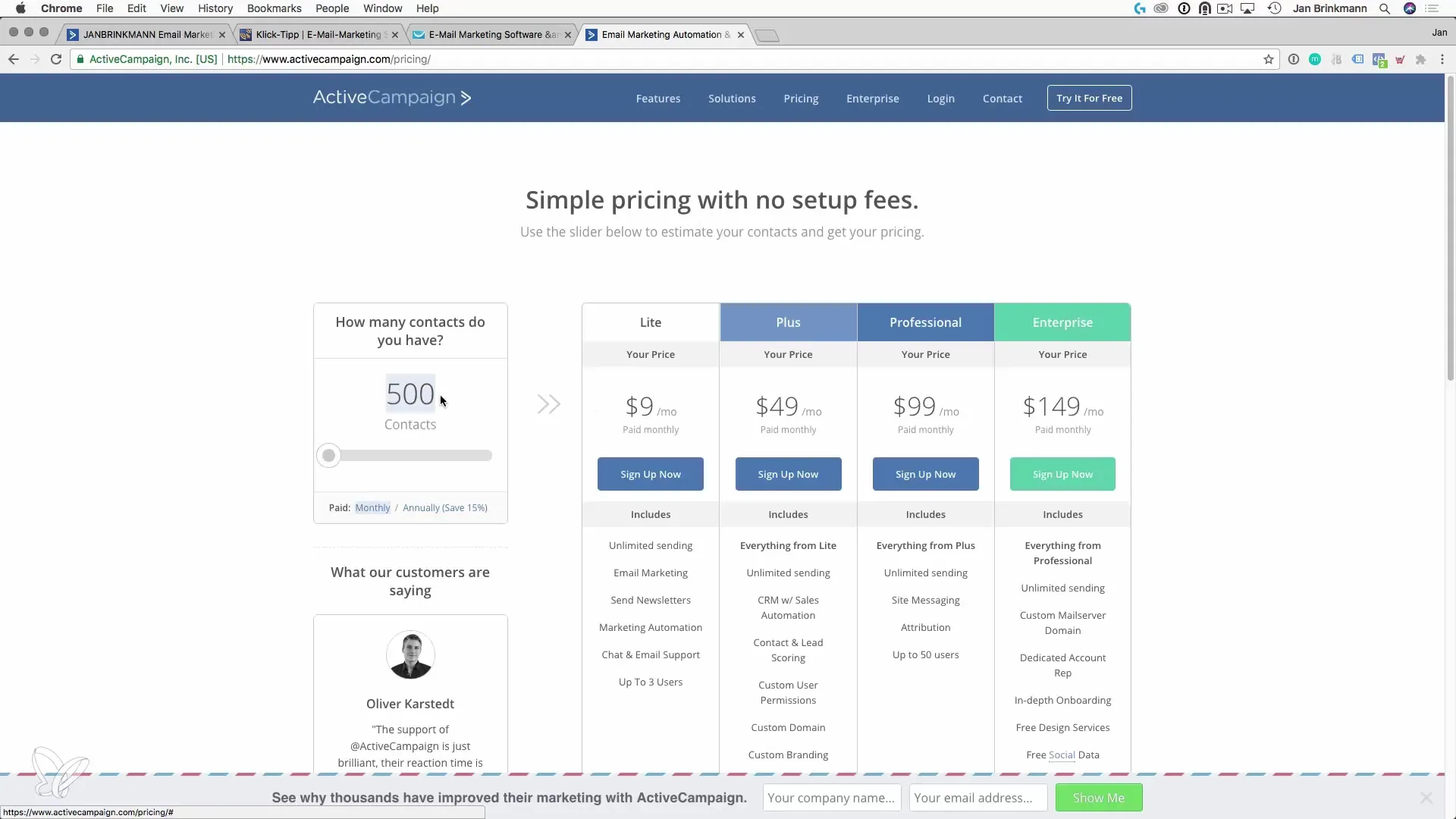This screenshot has height=819, width=1456.
Task: Open a new browser tab
Action: pos(767,36)
